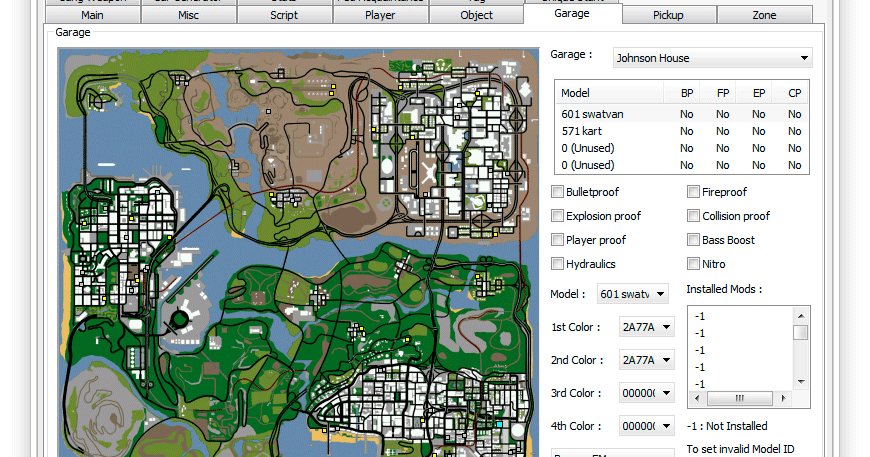Viewport: 870px width, 457px height.
Task: Open the Model dropdown showing 601 swatv
Action: pos(632,294)
